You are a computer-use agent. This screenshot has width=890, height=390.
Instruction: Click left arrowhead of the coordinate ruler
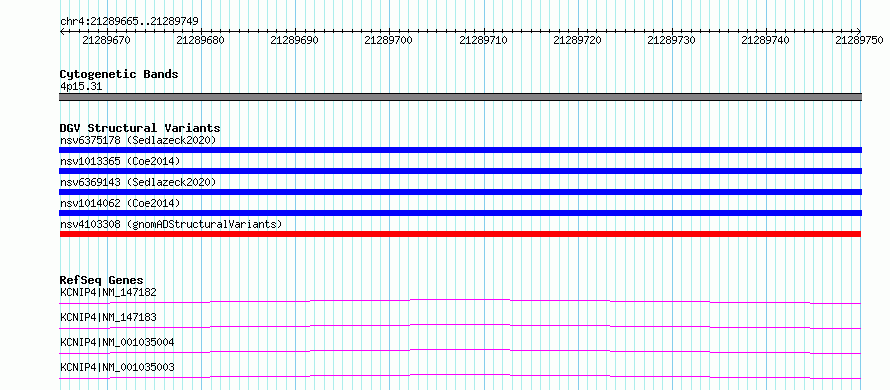pos(62,31)
